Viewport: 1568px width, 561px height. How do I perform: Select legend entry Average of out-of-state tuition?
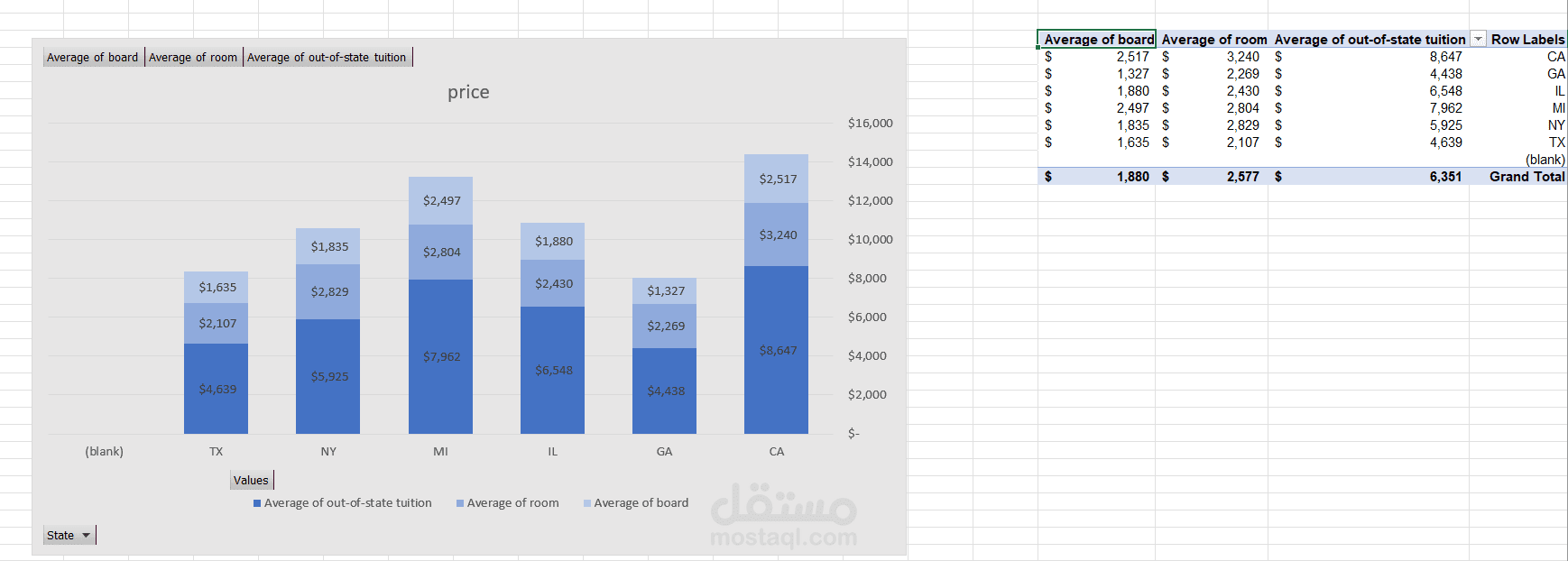tap(343, 503)
